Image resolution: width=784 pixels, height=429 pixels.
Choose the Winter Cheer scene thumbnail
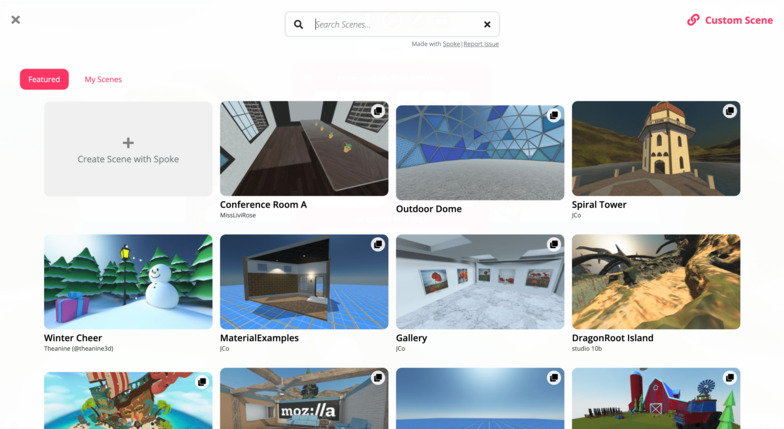point(128,282)
